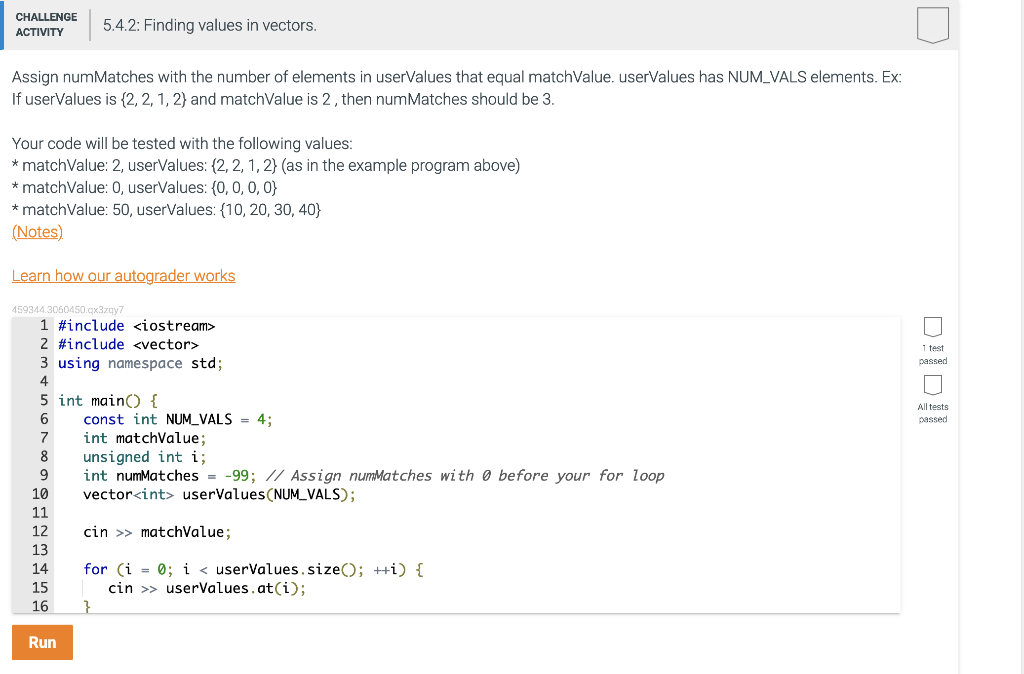The image size is (1024, 674).
Task: Click the #include <iostream> line
Action: click(x=135, y=325)
